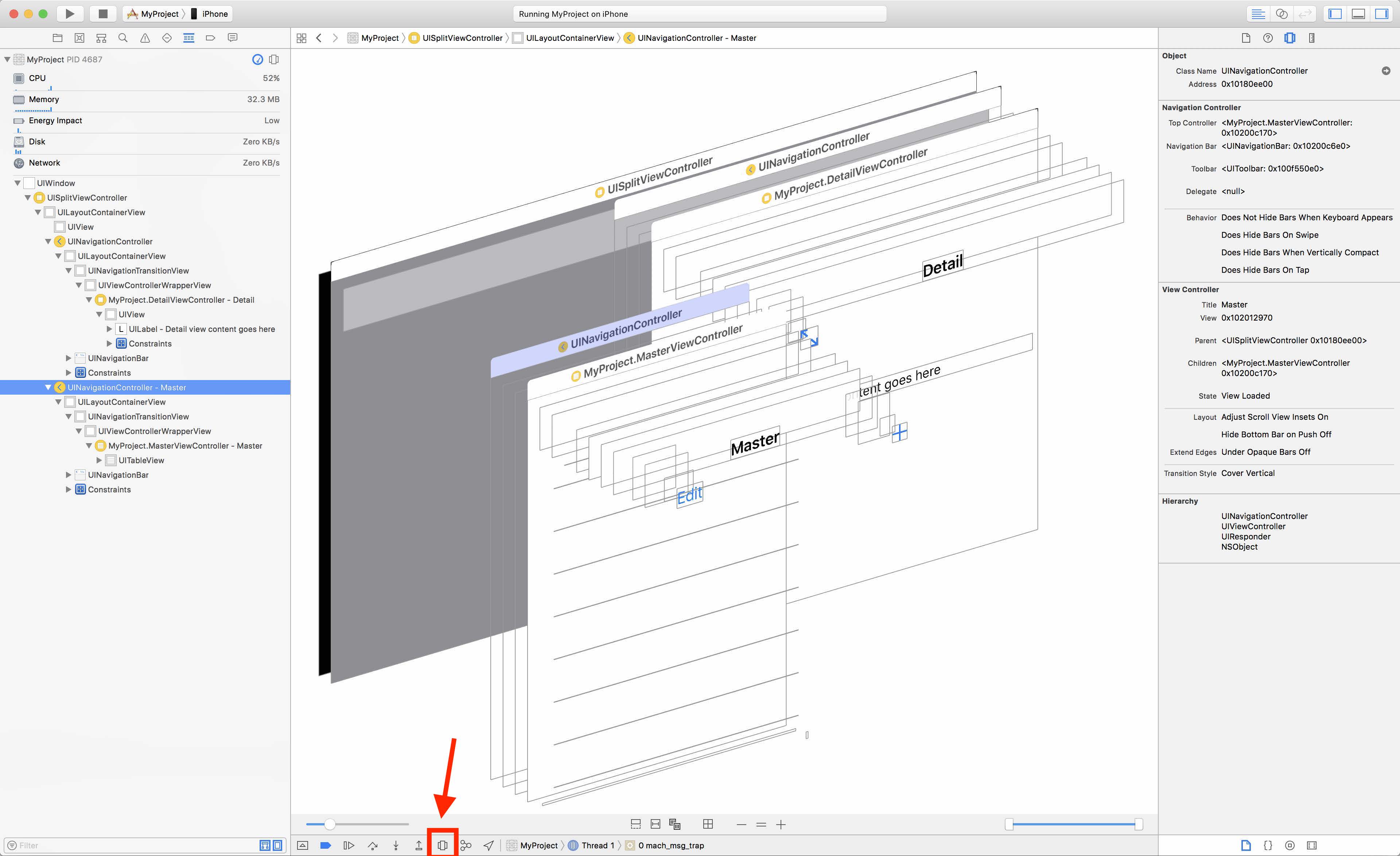This screenshot has height=856, width=1400.
Task: Open the find navigator magnifier icon
Action: 123,38
